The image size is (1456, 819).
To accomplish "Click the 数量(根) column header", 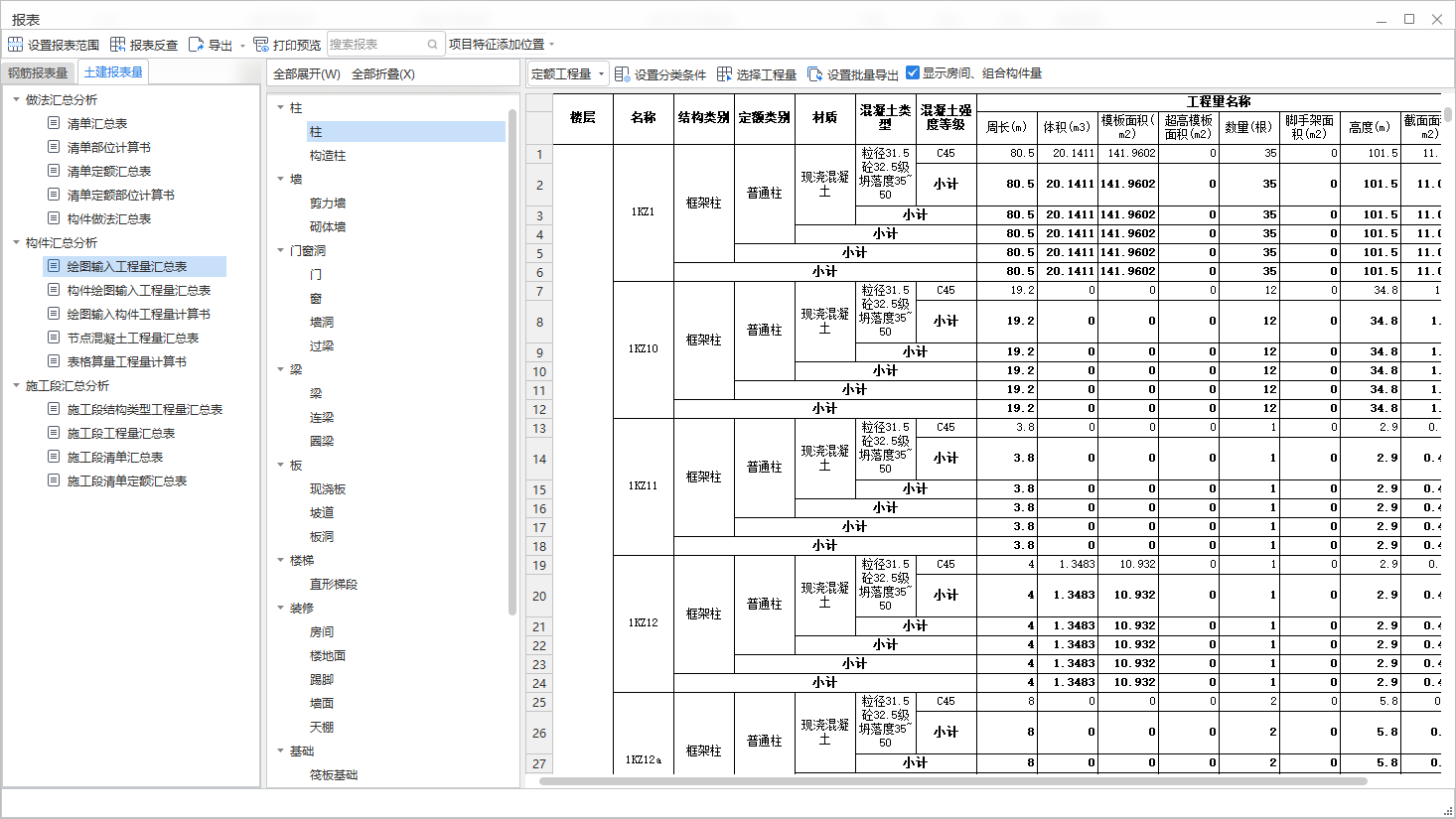I will click(1249, 127).
